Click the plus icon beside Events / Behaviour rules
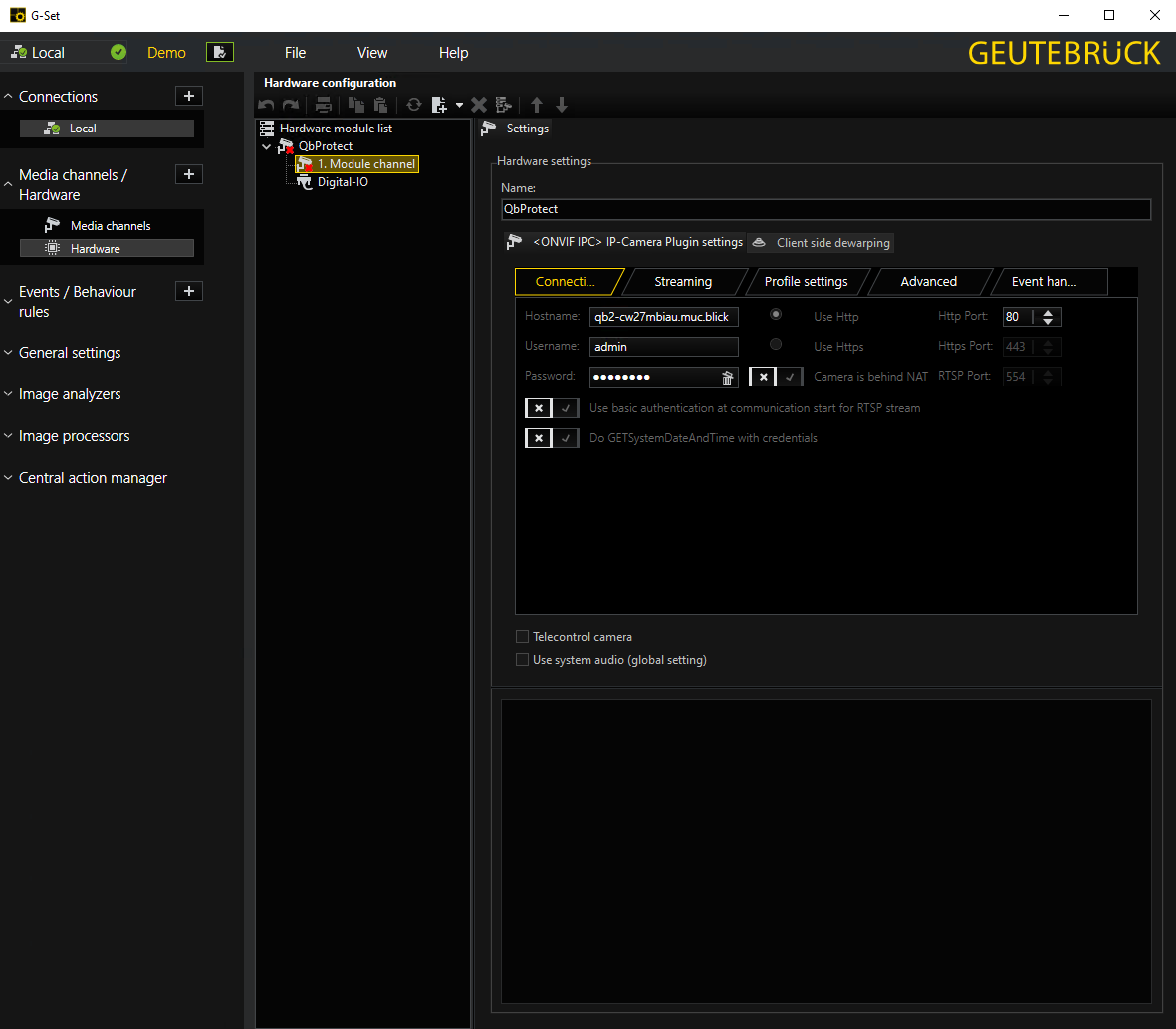 189,291
